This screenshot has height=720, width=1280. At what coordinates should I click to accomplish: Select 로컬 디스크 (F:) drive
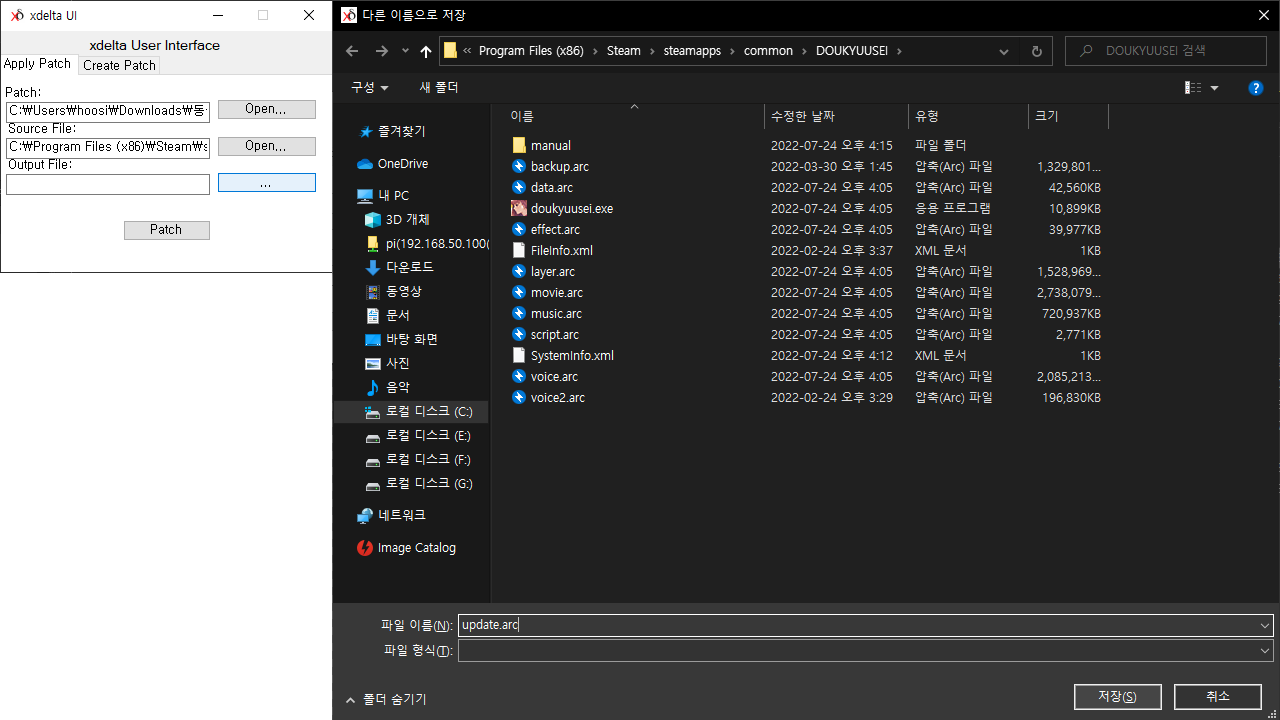(x=418, y=460)
